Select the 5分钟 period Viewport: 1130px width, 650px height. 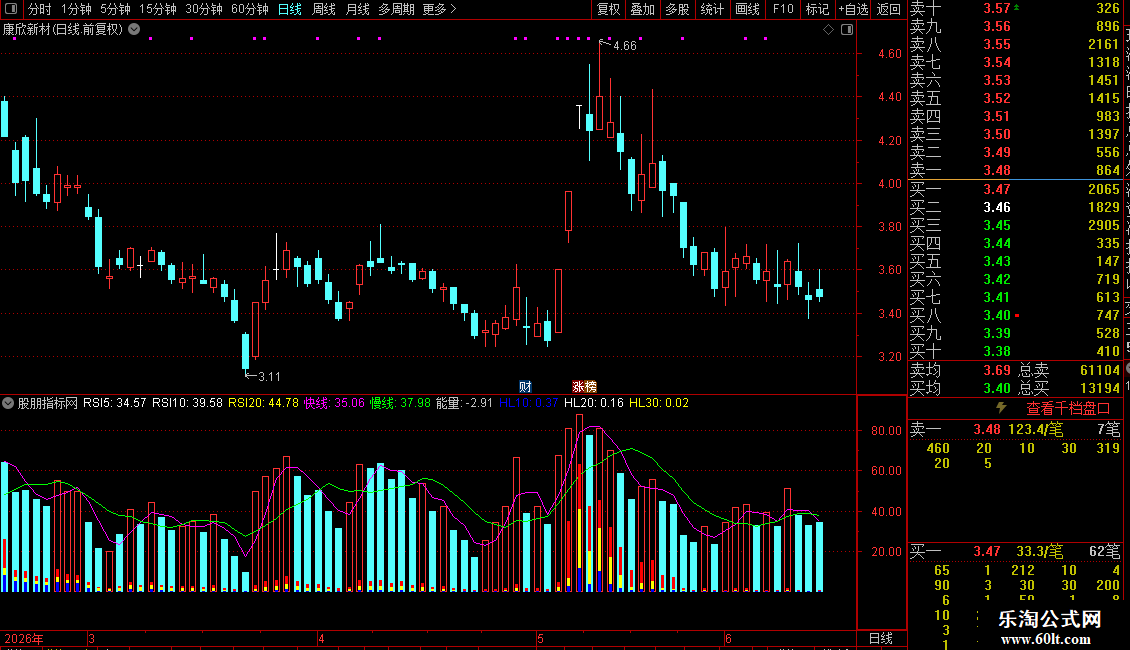coord(115,9)
